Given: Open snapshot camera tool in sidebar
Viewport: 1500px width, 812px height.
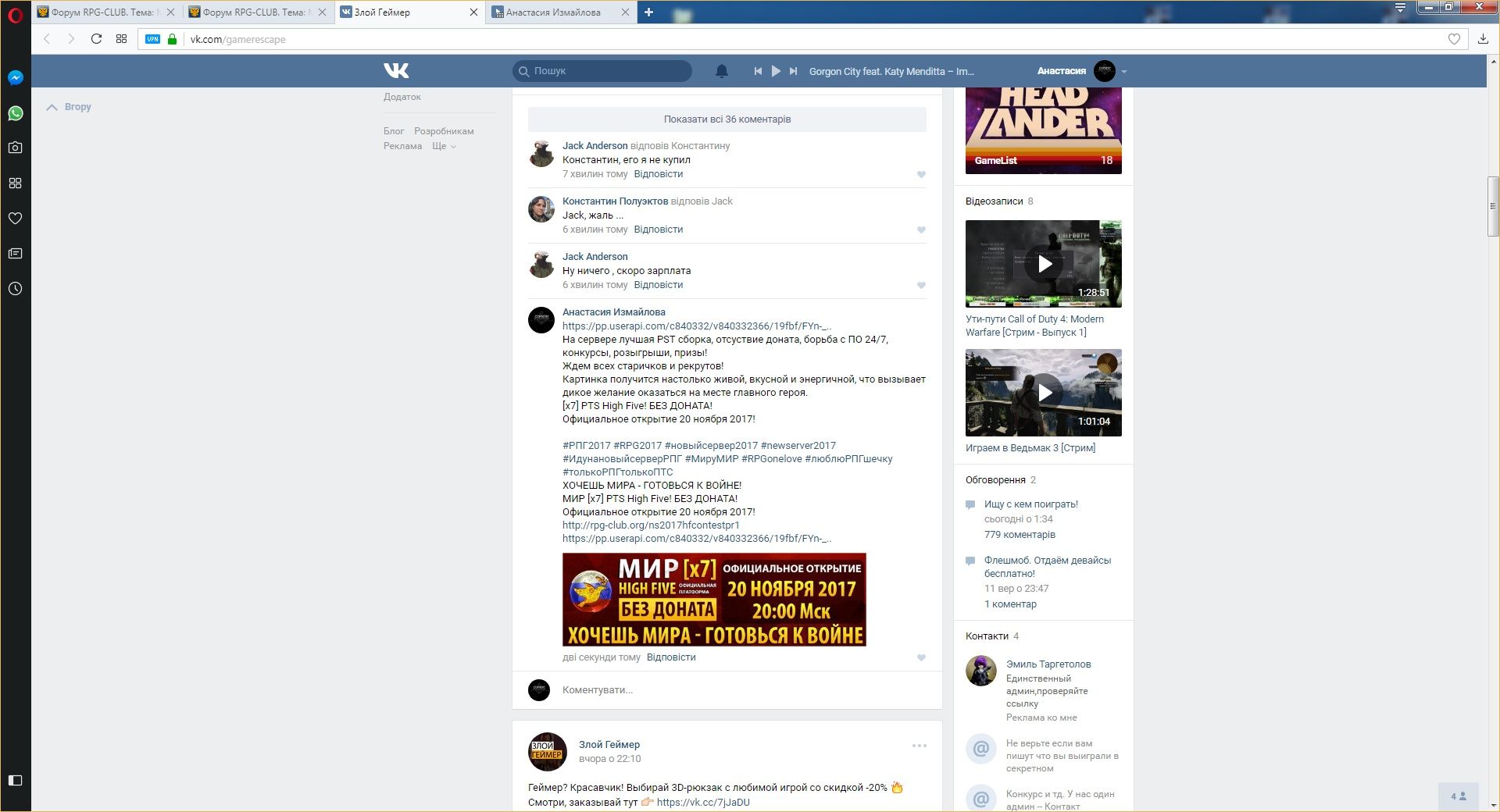Looking at the screenshot, I should 15,148.
